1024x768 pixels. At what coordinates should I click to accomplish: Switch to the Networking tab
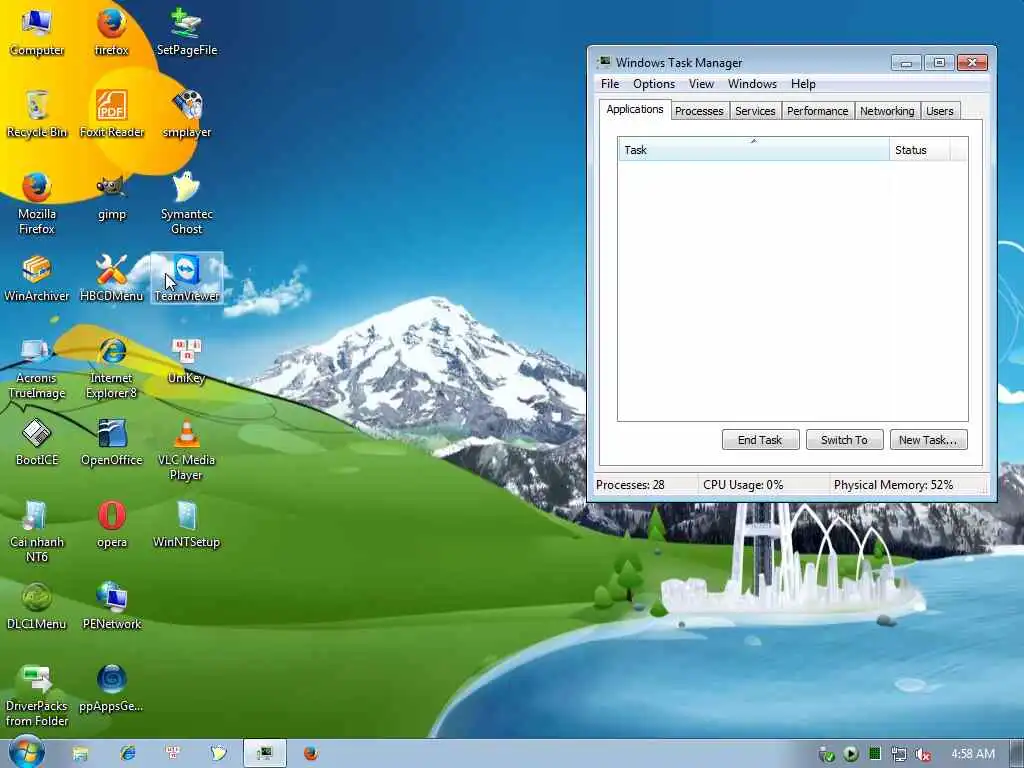887,111
